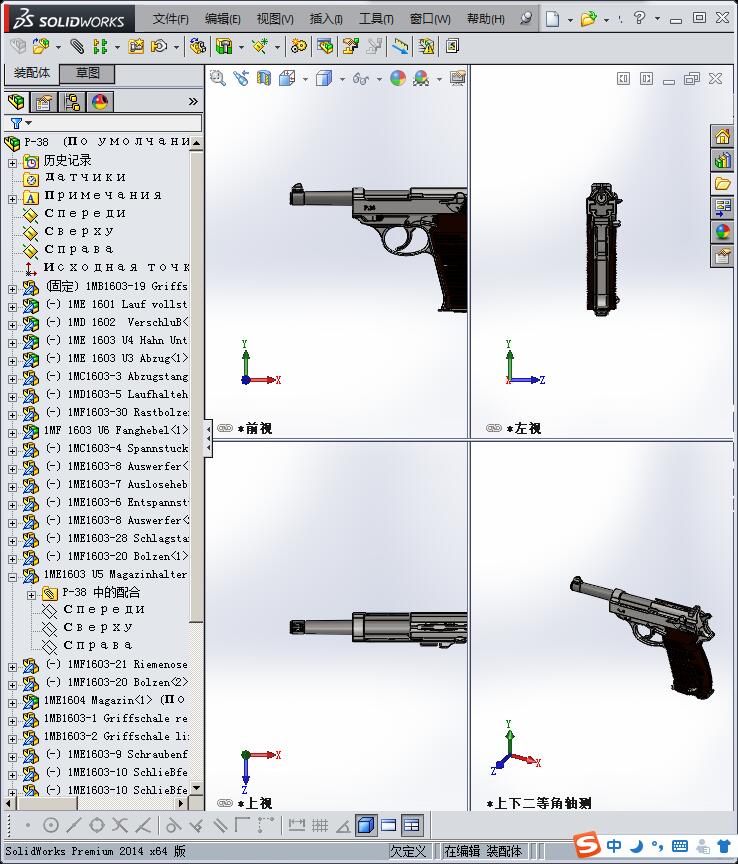The width and height of the screenshot is (738, 864).
Task: Collapse the 1ME1603 U5 Magazinhalter node
Action: coord(13,577)
